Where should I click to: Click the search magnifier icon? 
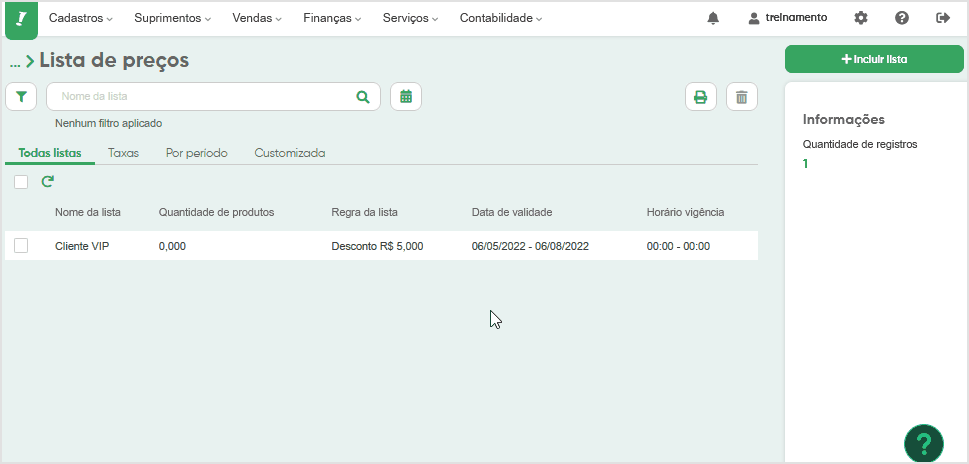pyautogui.click(x=363, y=97)
